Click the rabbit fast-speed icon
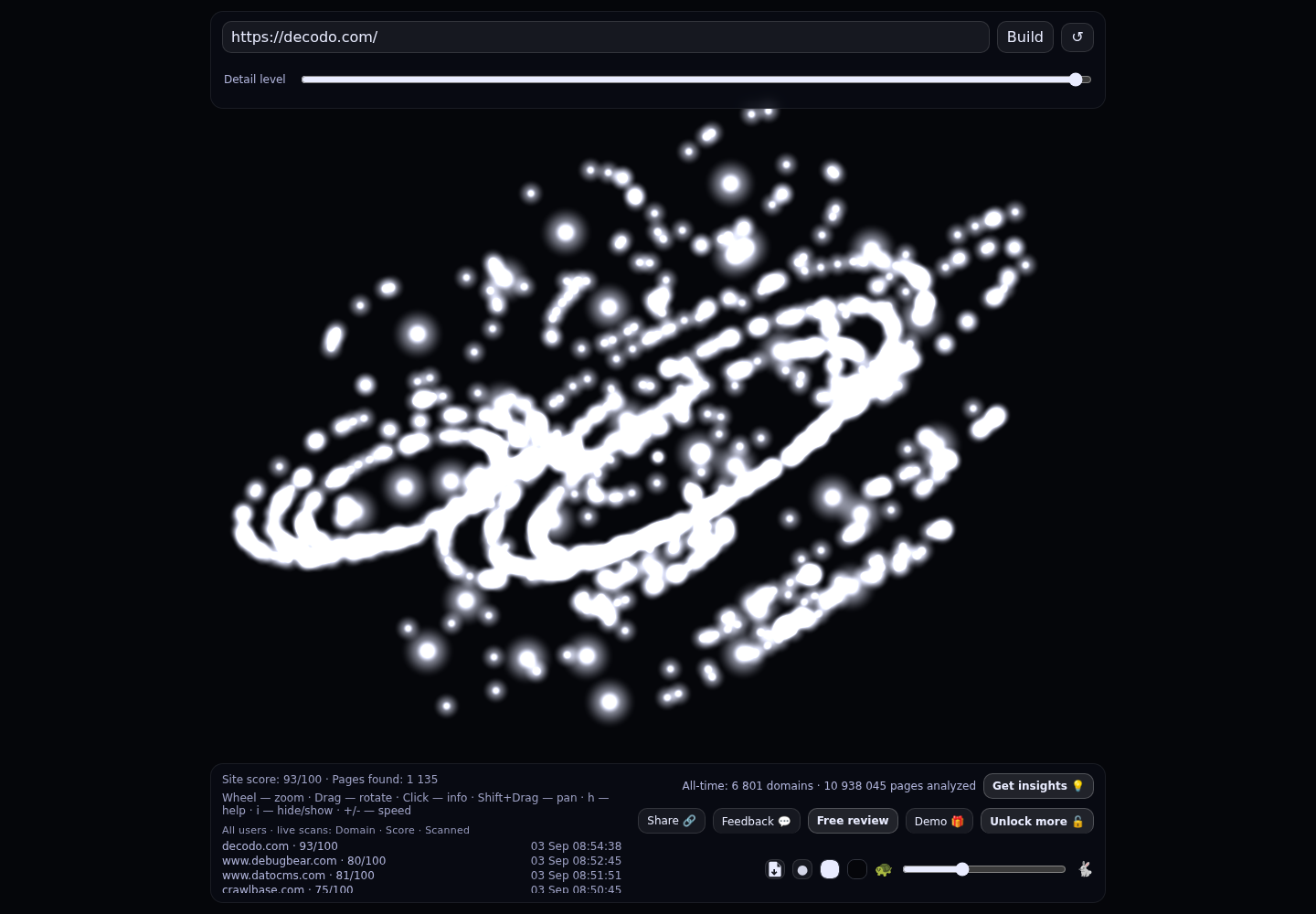 click(1085, 869)
